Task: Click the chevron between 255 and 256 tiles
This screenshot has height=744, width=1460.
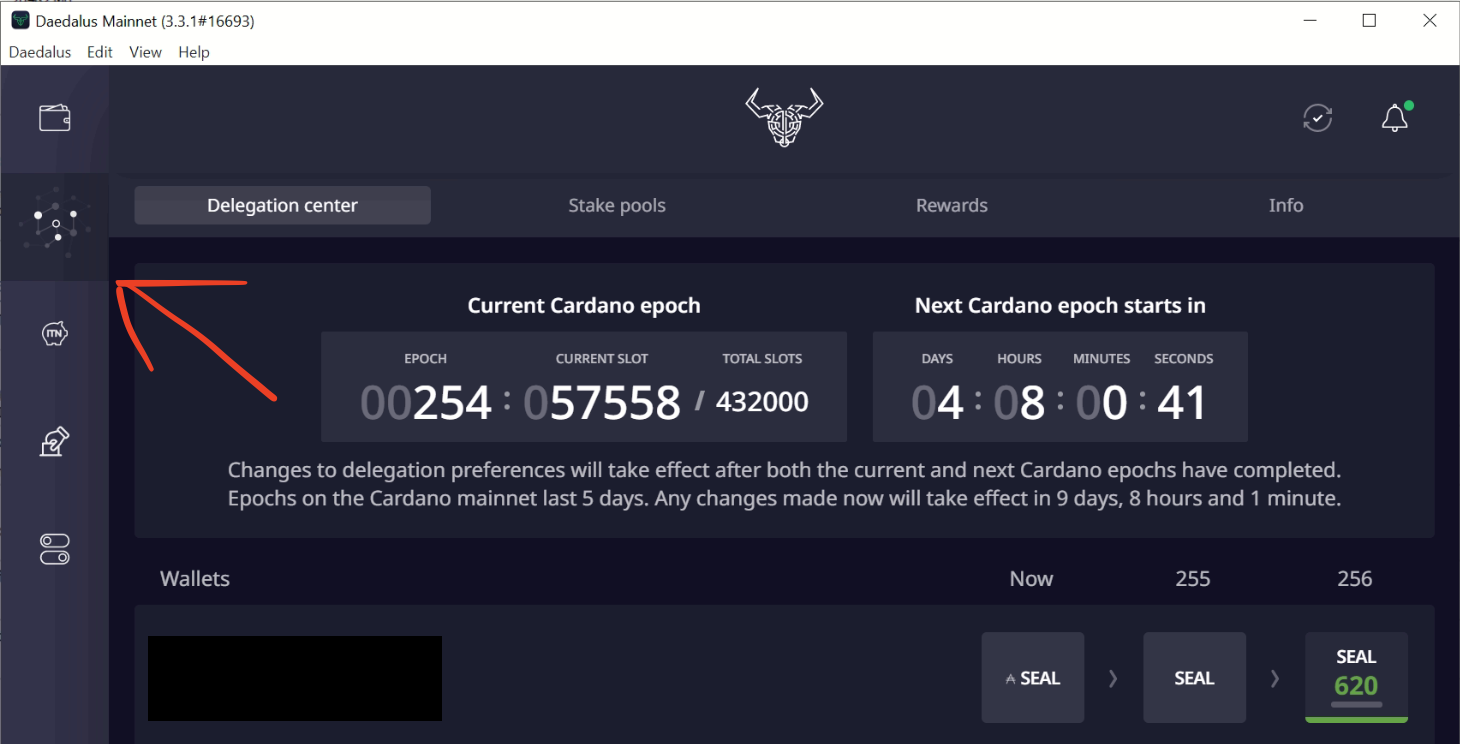Action: click(x=1275, y=678)
